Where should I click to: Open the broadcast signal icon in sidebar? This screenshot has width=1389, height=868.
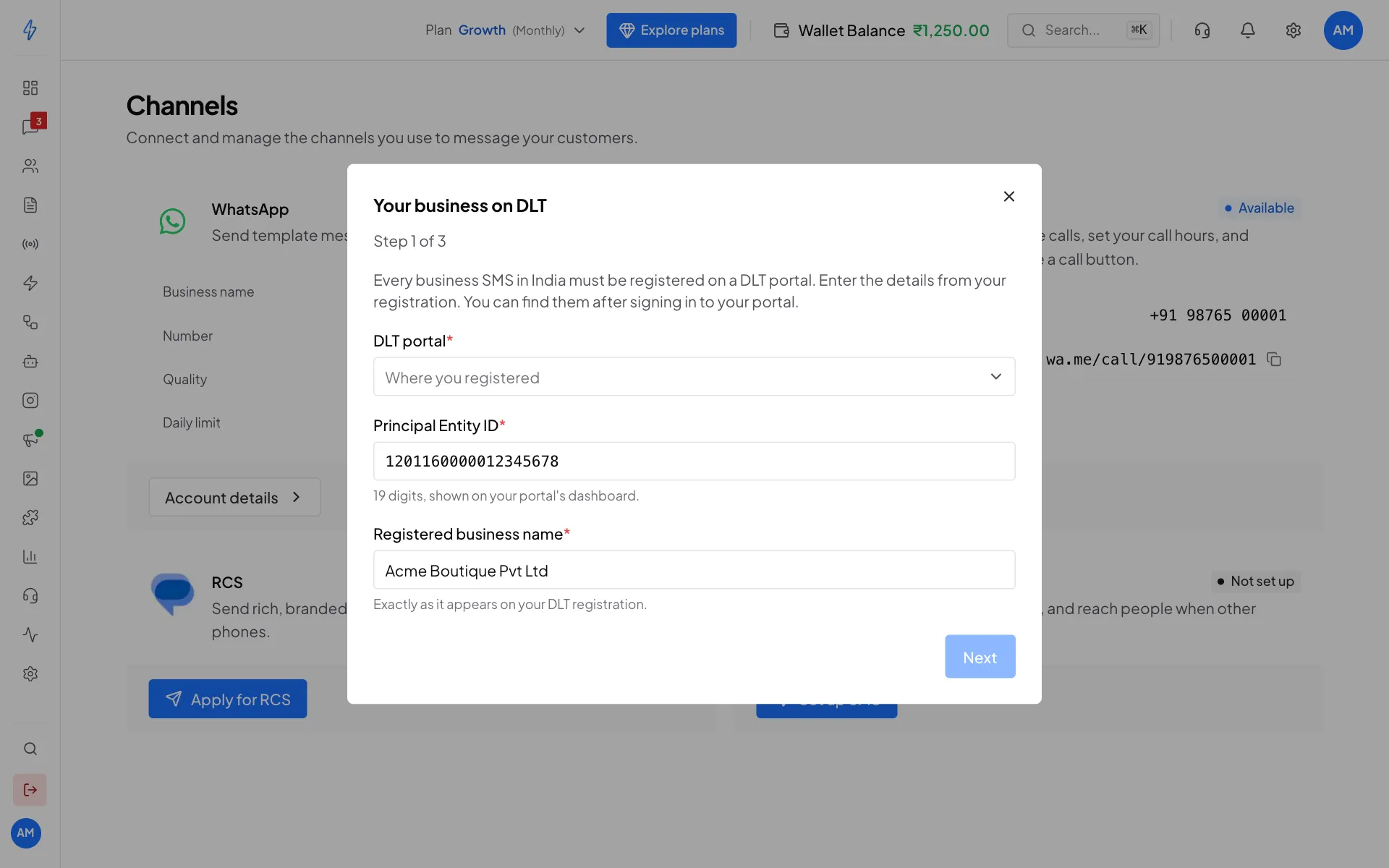30,244
